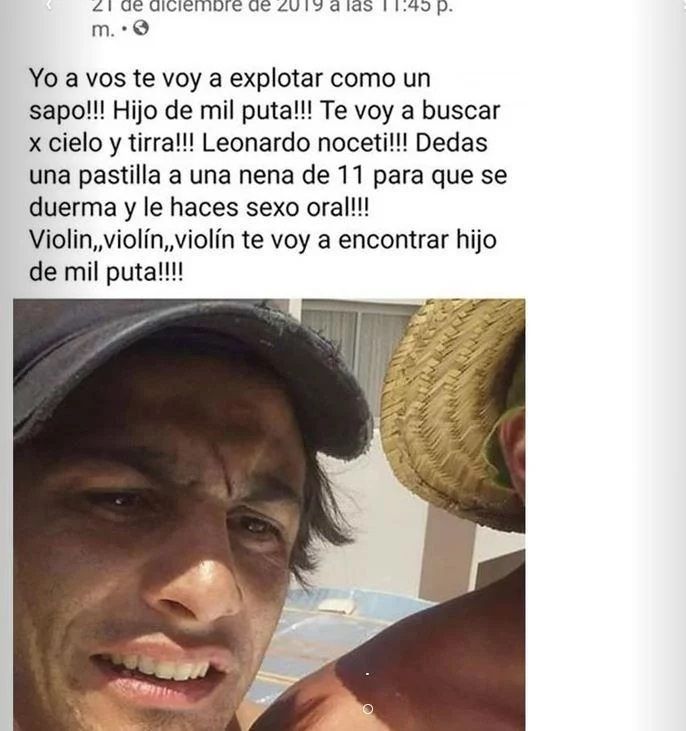
Task: Click the tiny white dot above circle marker
Action: point(368,674)
